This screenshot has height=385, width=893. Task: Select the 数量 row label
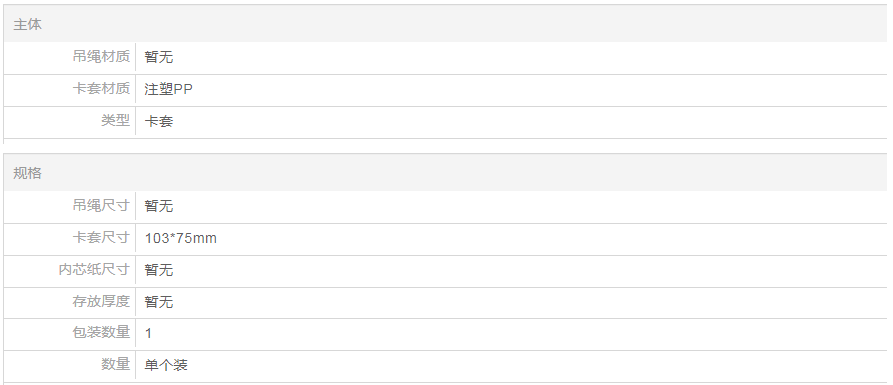click(x=116, y=363)
